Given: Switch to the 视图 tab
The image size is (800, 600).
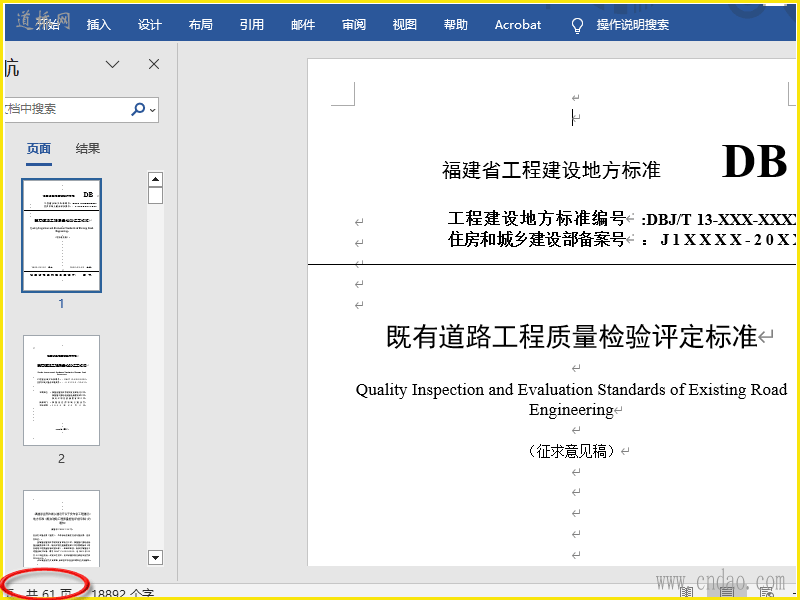Looking at the screenshot, I should 405,24.
